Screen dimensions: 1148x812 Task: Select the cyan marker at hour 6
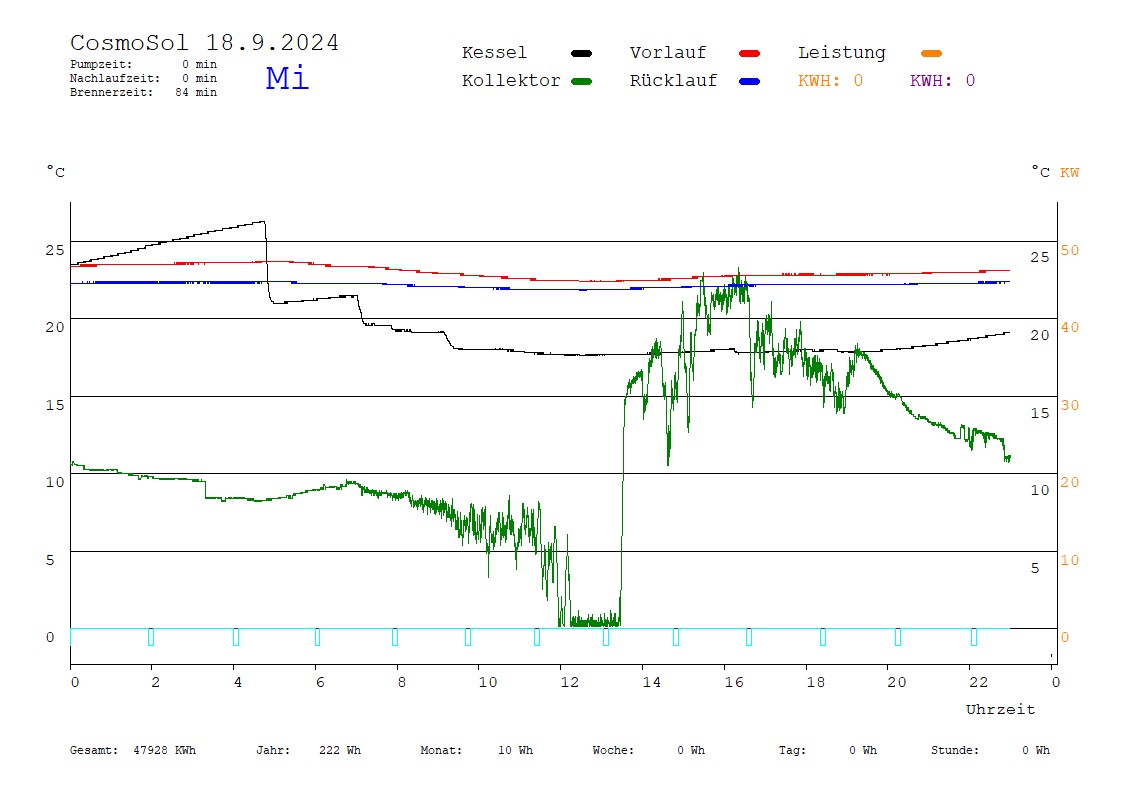coord(317,636)
